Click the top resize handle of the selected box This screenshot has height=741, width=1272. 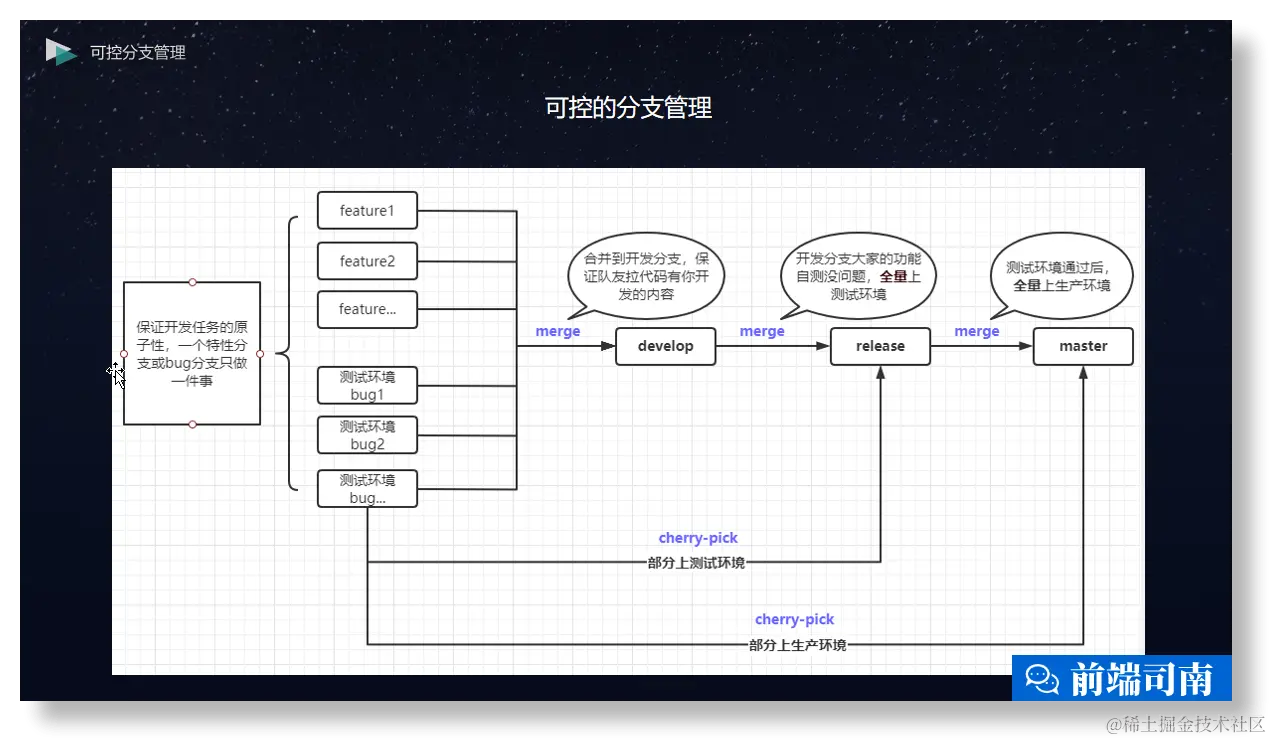192,282
